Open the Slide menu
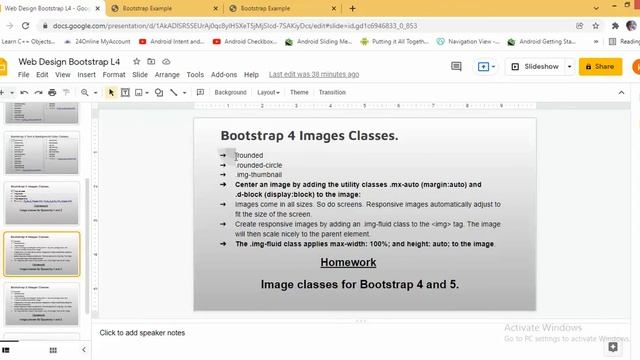Image resolution: width=640 pixels, height=360 pixels. pyautogui.click(x=140, y=75)
